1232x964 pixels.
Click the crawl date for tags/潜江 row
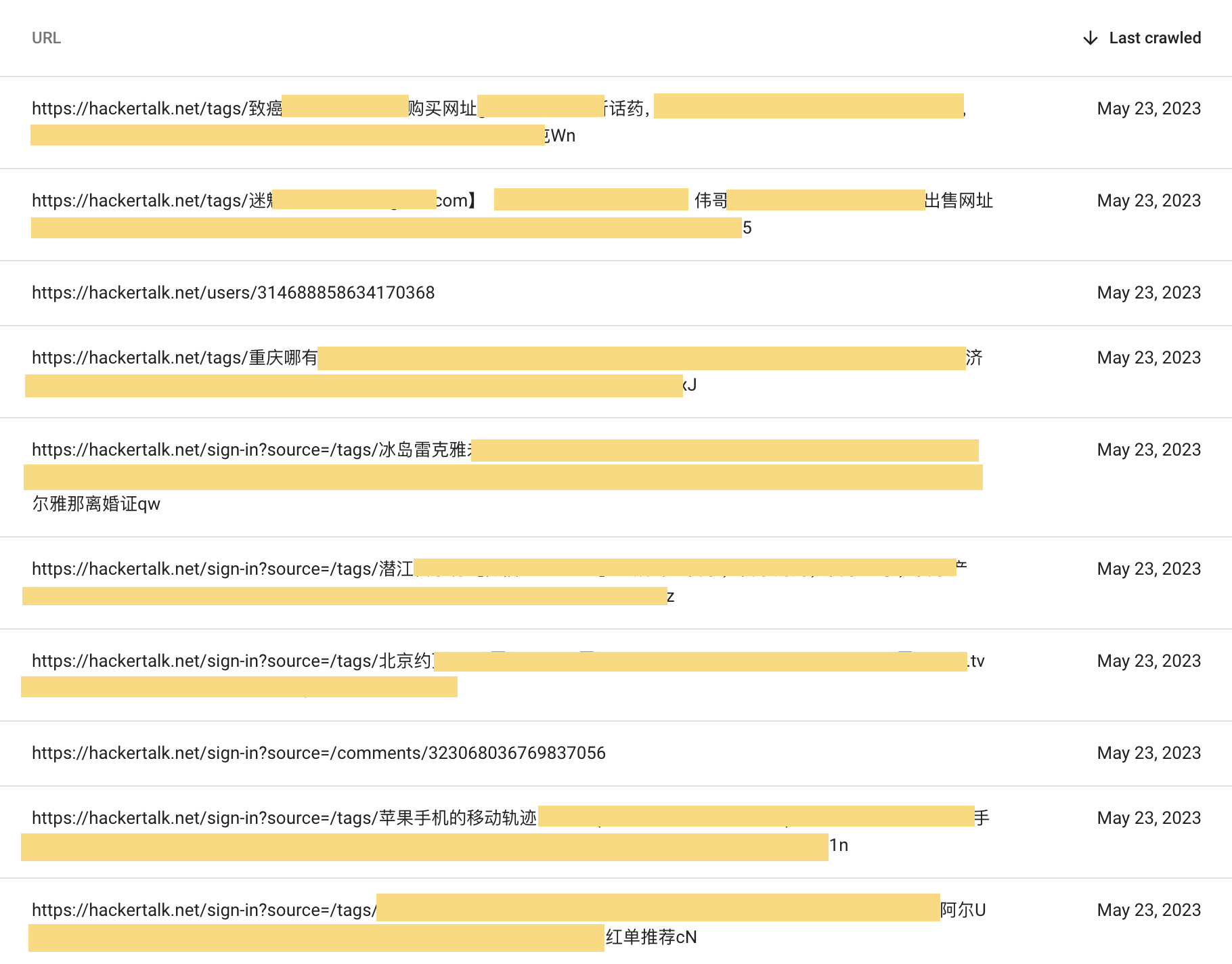[1149, 569]
